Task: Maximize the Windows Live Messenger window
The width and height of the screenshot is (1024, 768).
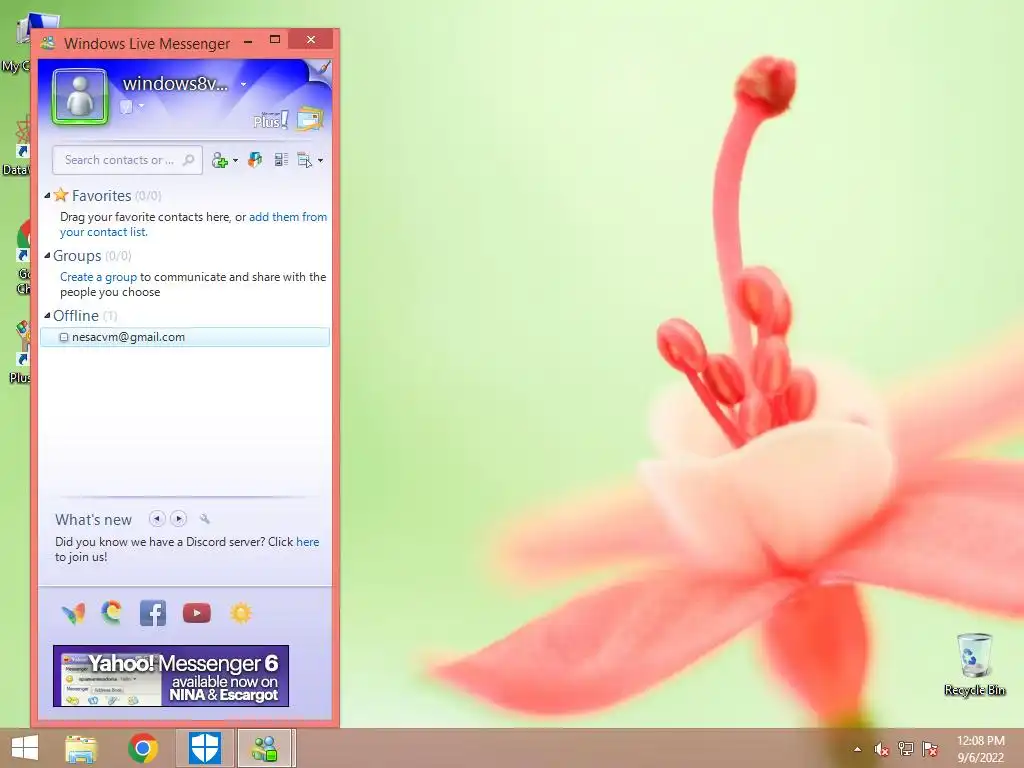Action: coord(275,40)
